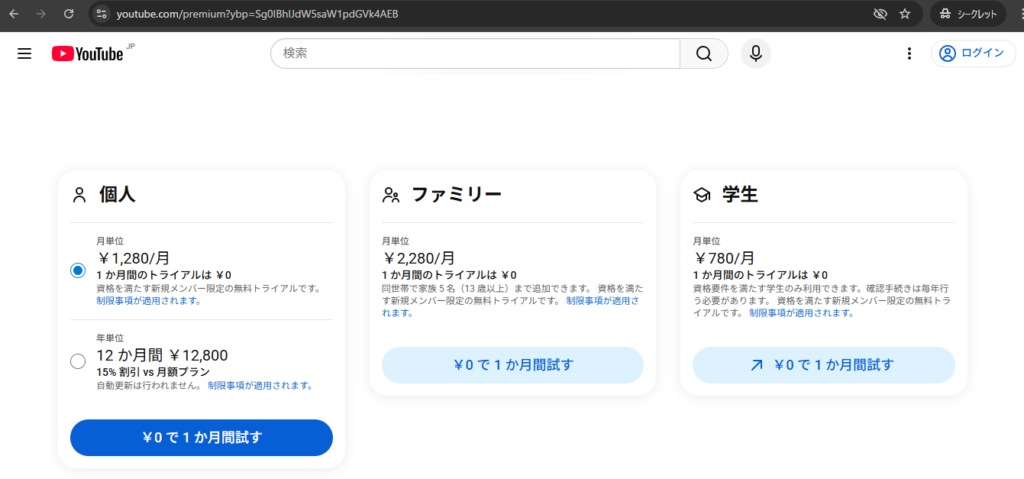Click the ファミリー plan ¥0 で 1 か月間試す button
Screen dimensions: 1024x479
coord(513,365)
